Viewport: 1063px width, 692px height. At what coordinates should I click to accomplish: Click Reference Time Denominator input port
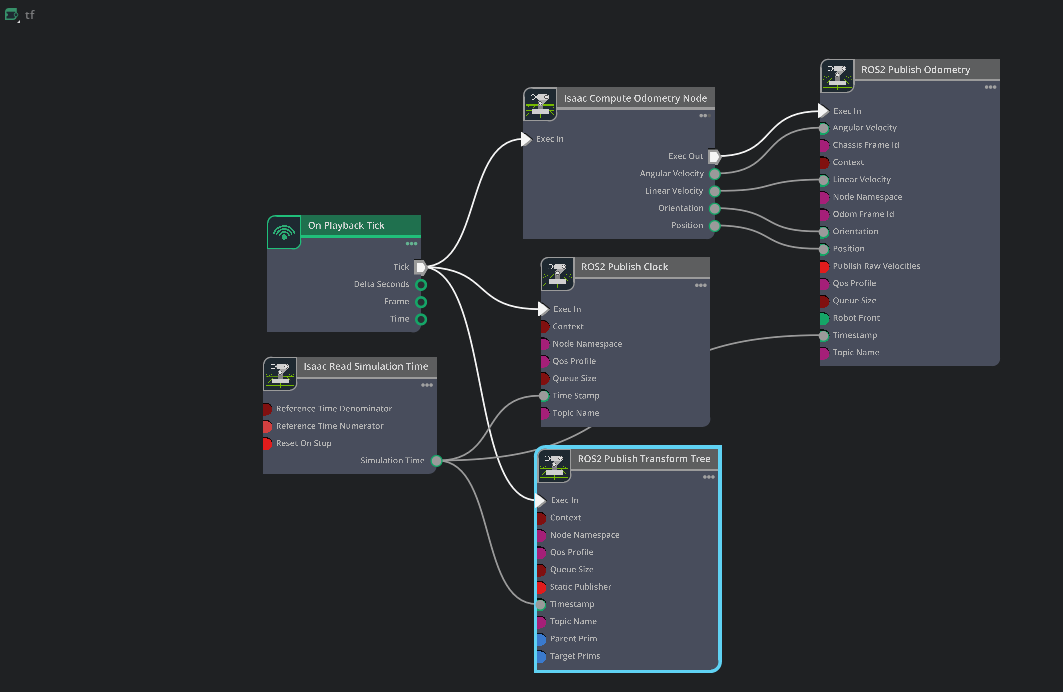pos(267,409)
